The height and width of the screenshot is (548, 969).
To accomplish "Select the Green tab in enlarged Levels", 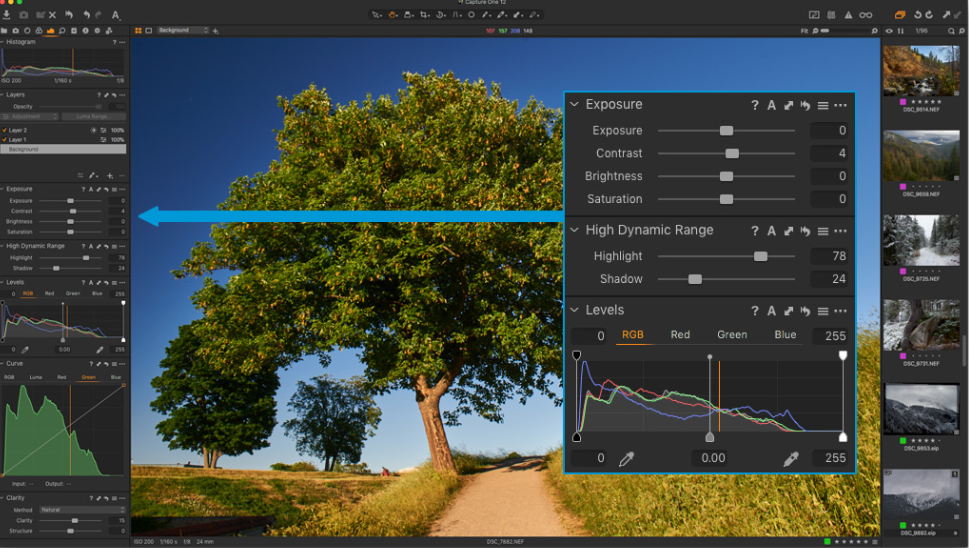I will tap(732, 334).
